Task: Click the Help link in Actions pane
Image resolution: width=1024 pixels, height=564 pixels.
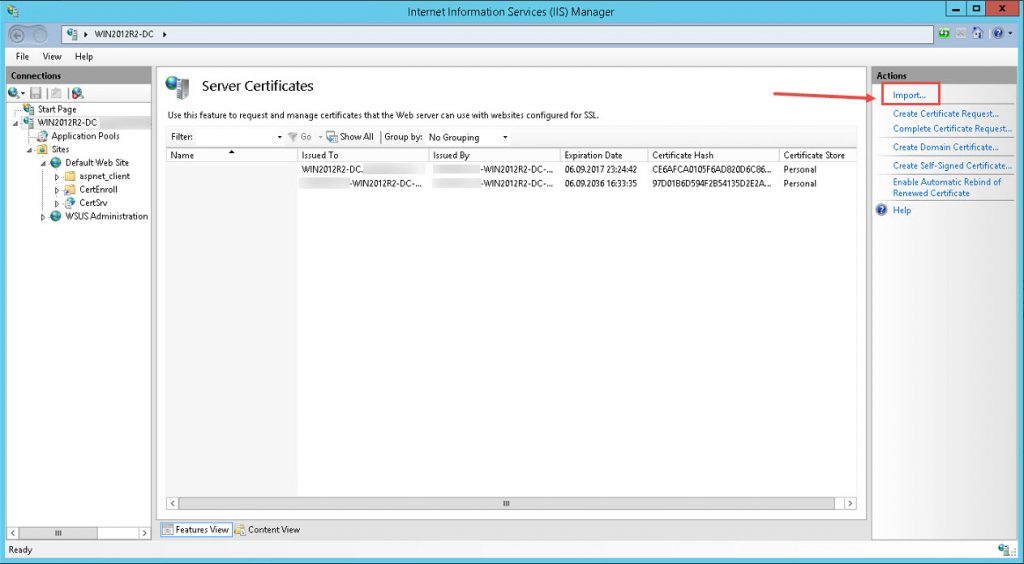Action: 902,210
